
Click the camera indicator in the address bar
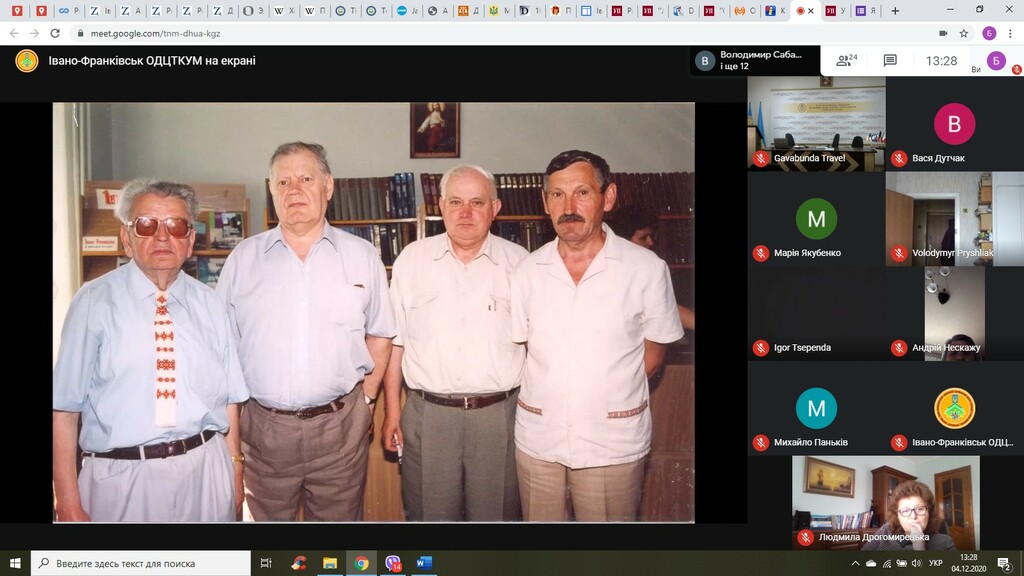coord(943,33)
